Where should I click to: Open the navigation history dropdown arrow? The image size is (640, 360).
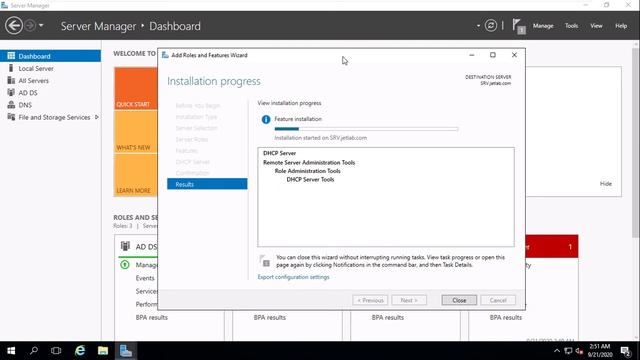(x=41, y=26)
